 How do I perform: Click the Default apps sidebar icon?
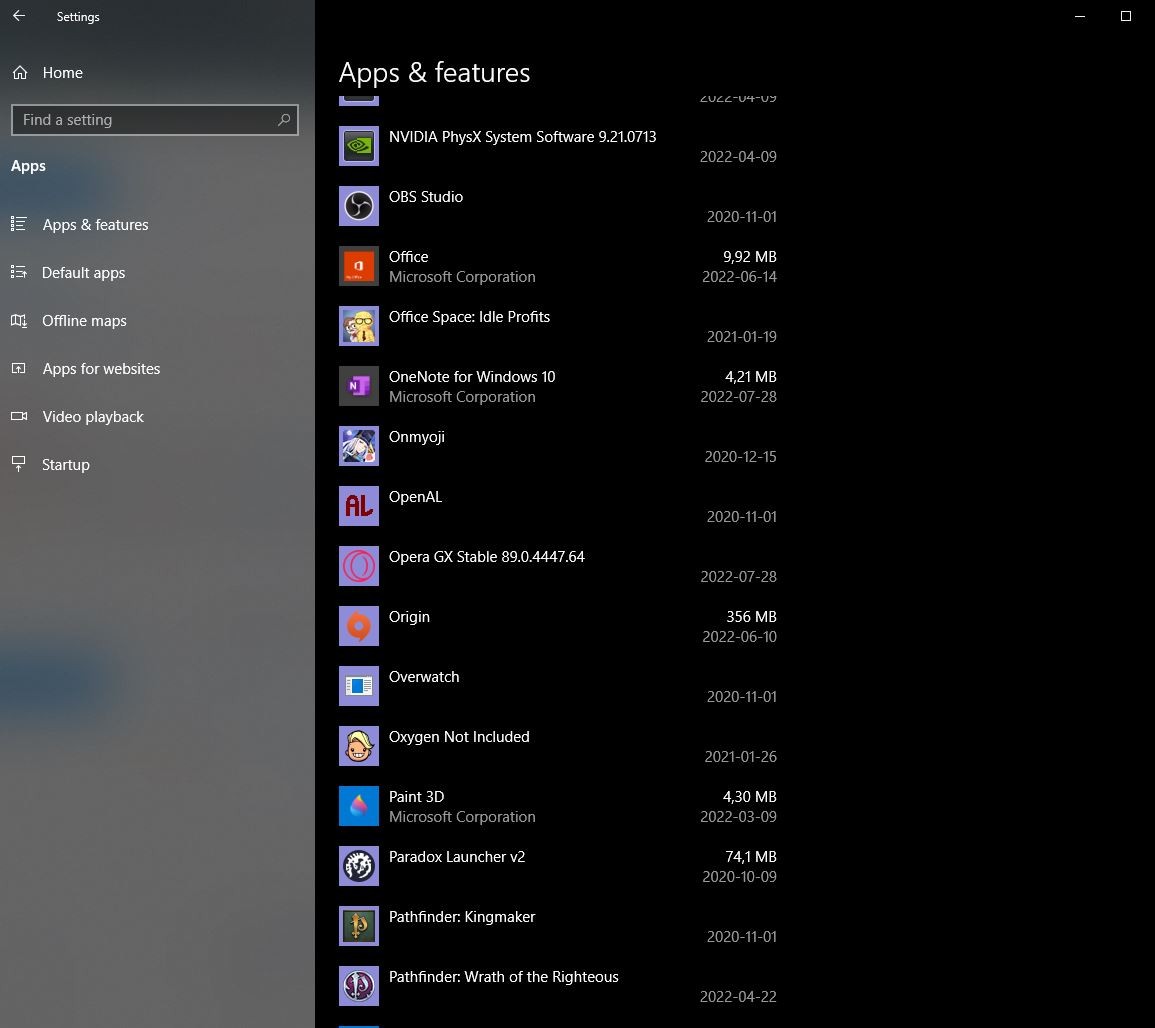[18, 272]
